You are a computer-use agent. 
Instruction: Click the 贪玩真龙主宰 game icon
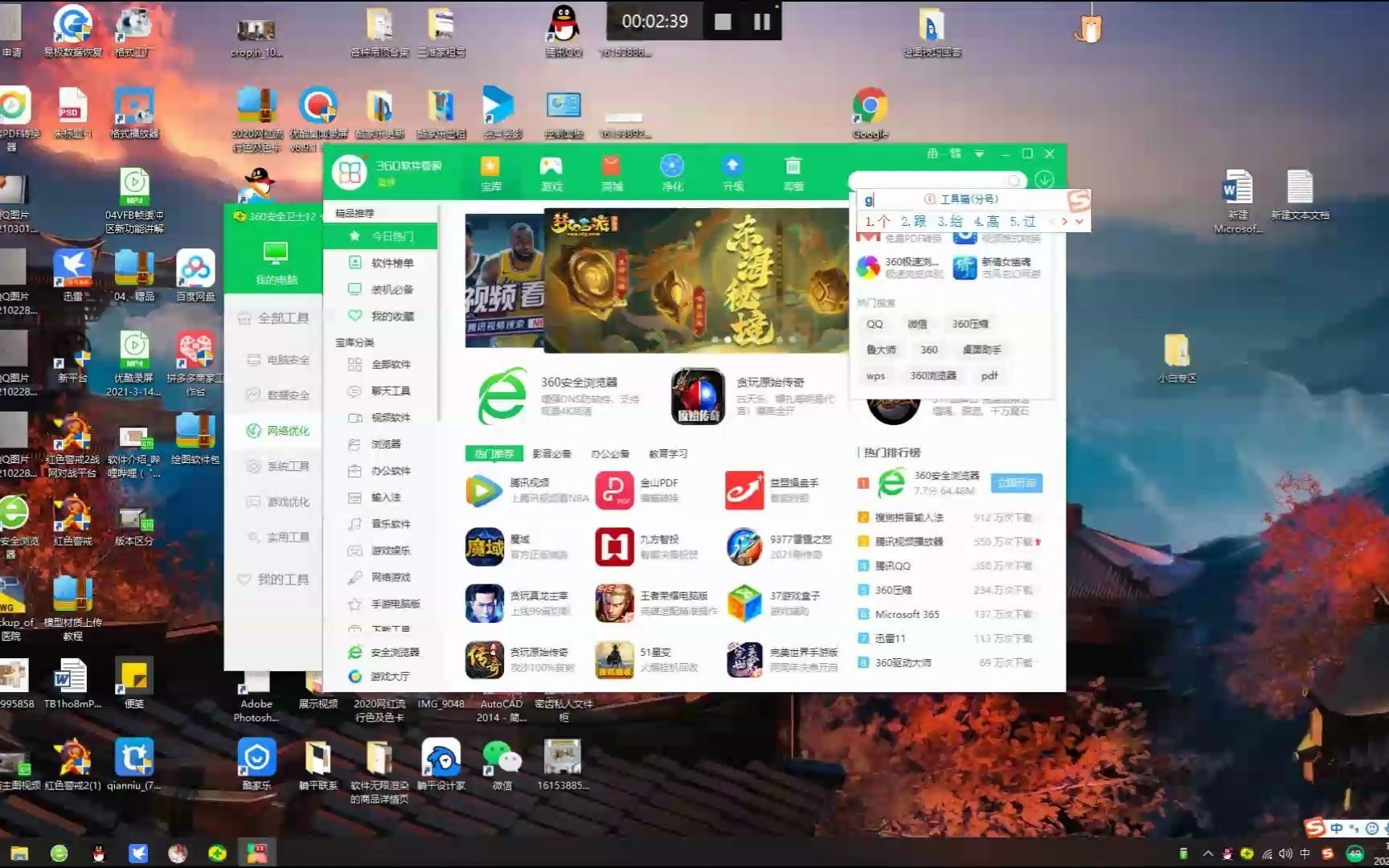tap(484, 604)
